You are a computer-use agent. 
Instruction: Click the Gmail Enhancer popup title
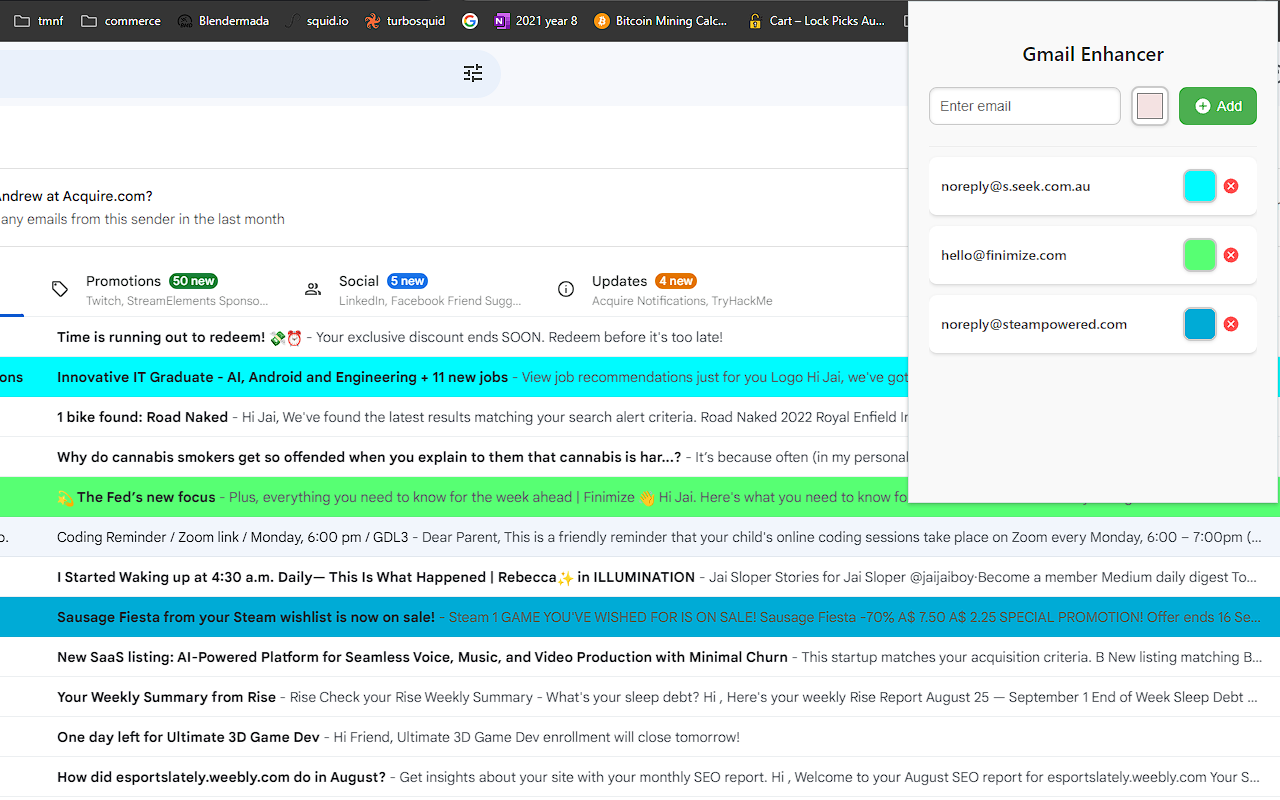pos(1093,54)
